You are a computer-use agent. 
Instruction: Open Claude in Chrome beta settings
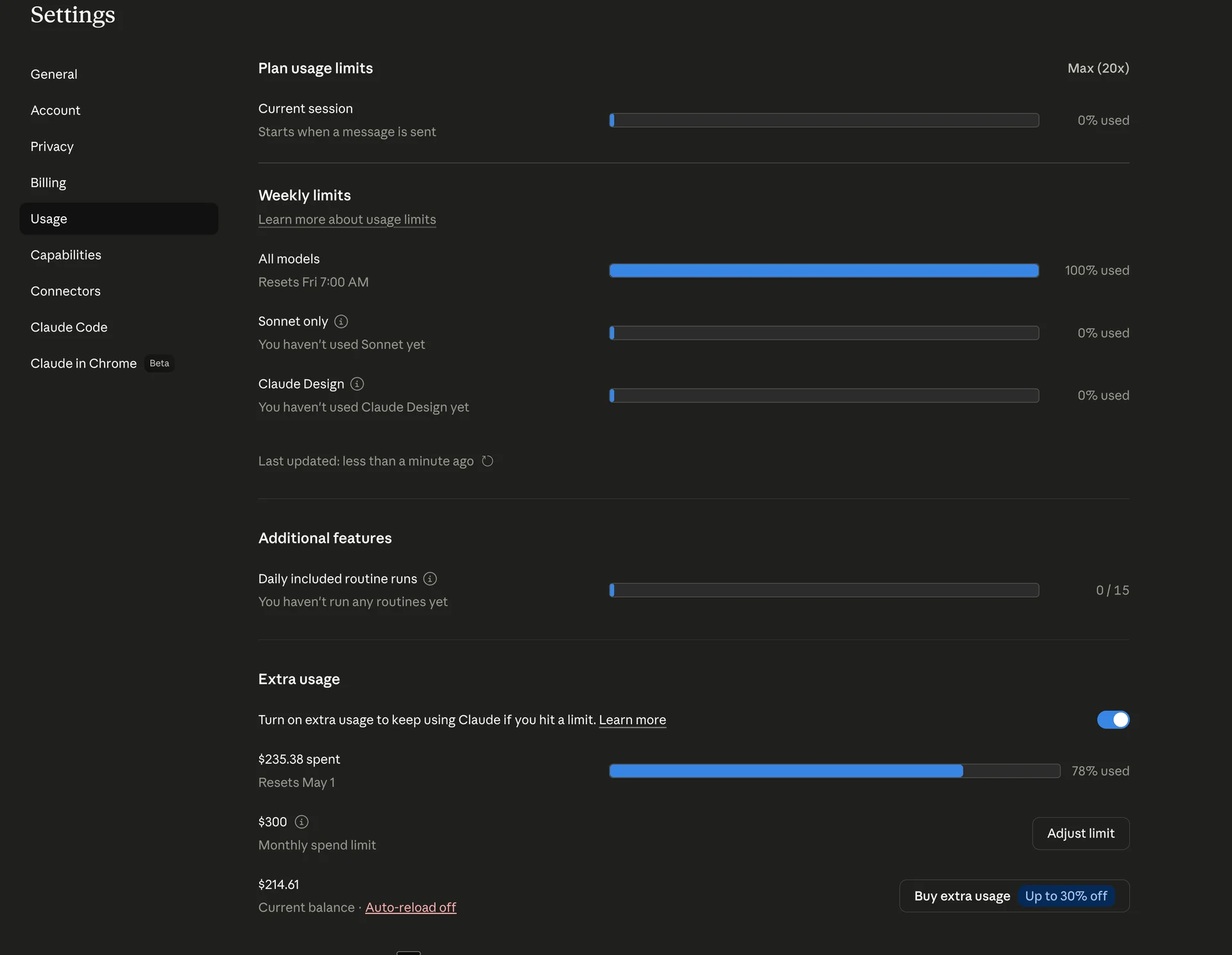[x=83, y=364]
